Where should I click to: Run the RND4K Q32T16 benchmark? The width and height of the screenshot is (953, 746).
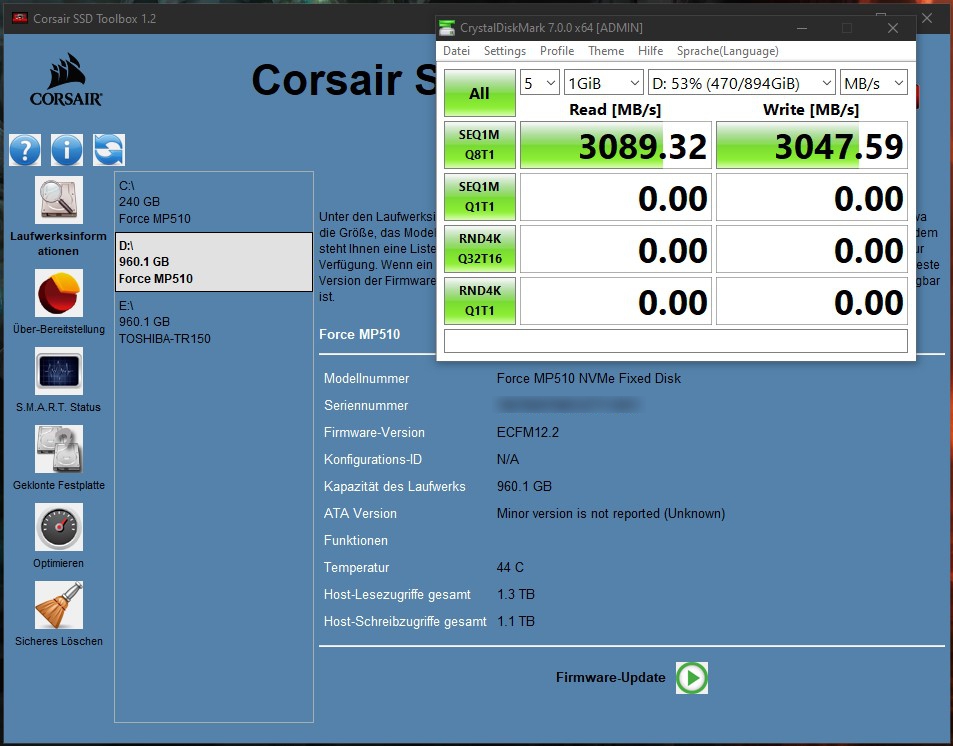480,249
